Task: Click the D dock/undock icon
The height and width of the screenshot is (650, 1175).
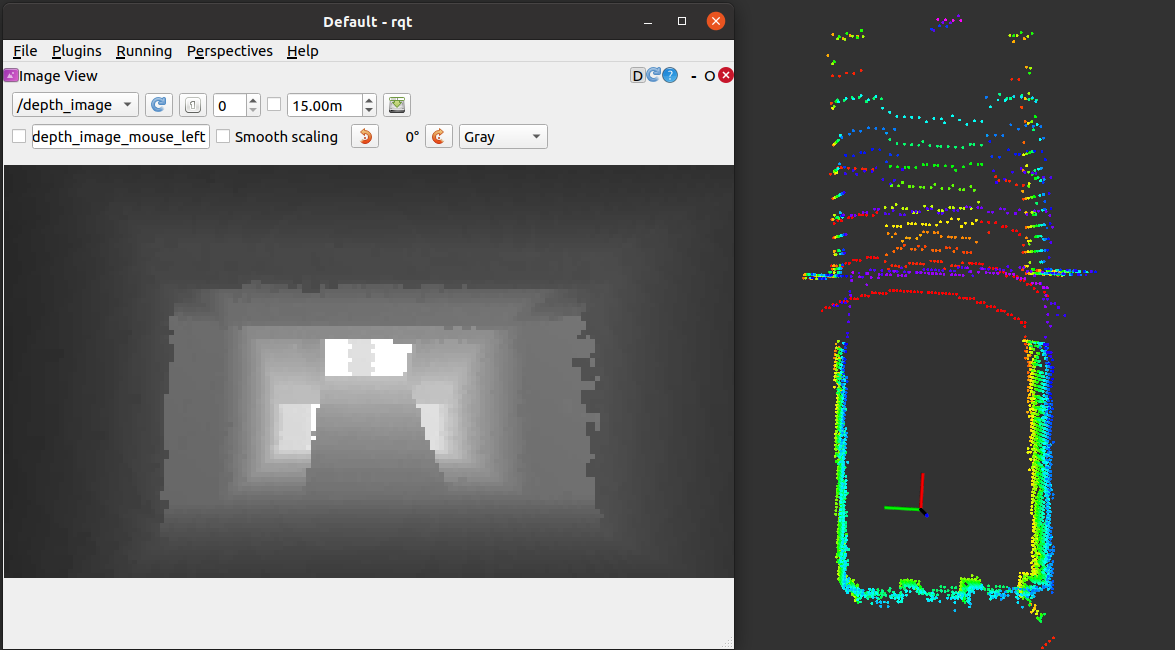Action: pos(637,76)
